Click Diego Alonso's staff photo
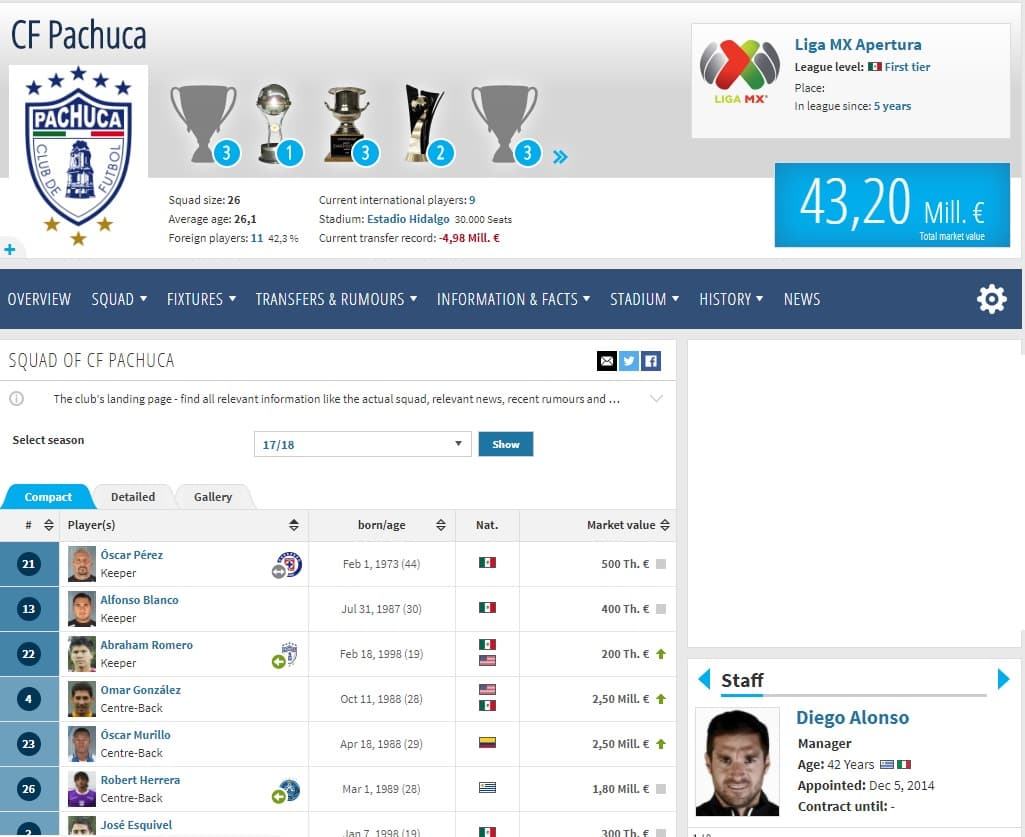1025x837 pixels. coord(737,762)
